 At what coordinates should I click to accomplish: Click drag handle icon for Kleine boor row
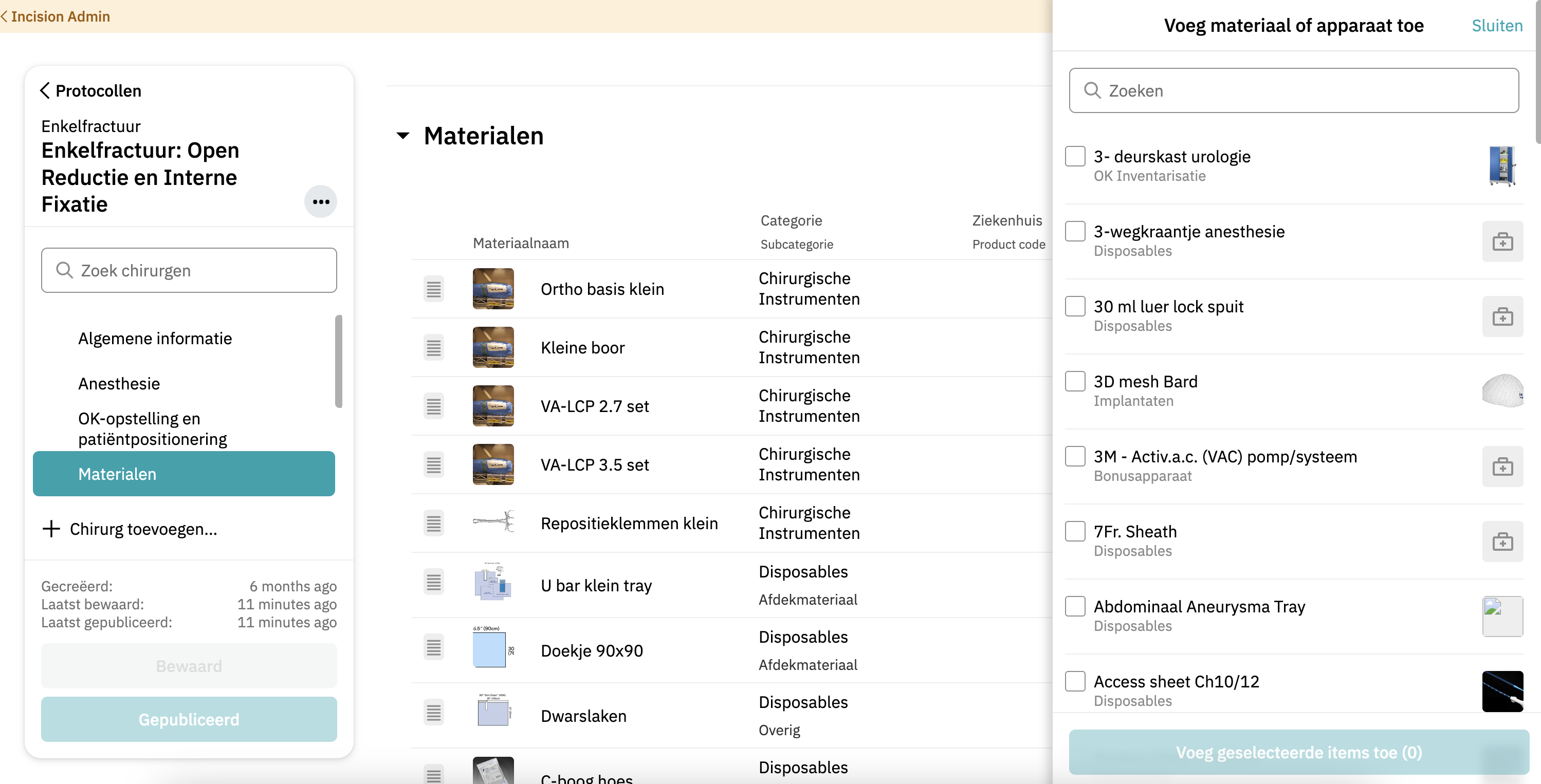[434, 347]
